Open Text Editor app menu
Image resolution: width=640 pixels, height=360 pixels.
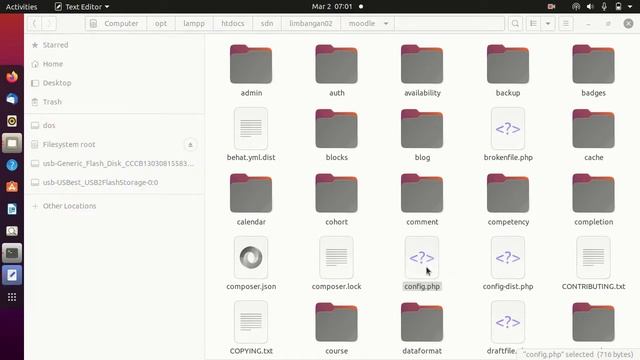point(82,7)
